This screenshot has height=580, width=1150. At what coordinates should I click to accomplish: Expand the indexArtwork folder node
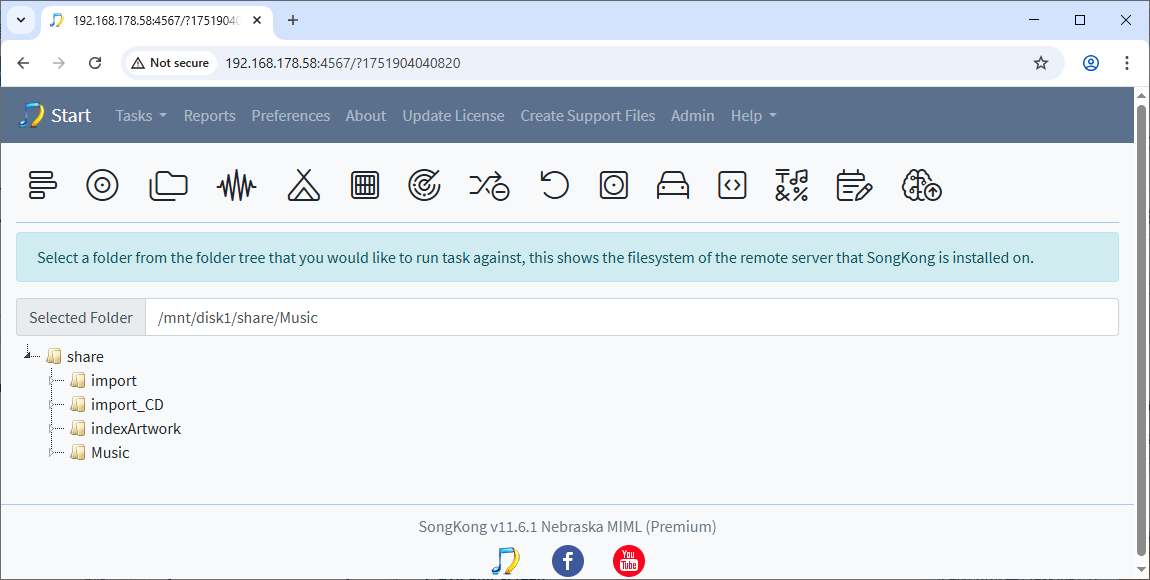coord(51,429)
